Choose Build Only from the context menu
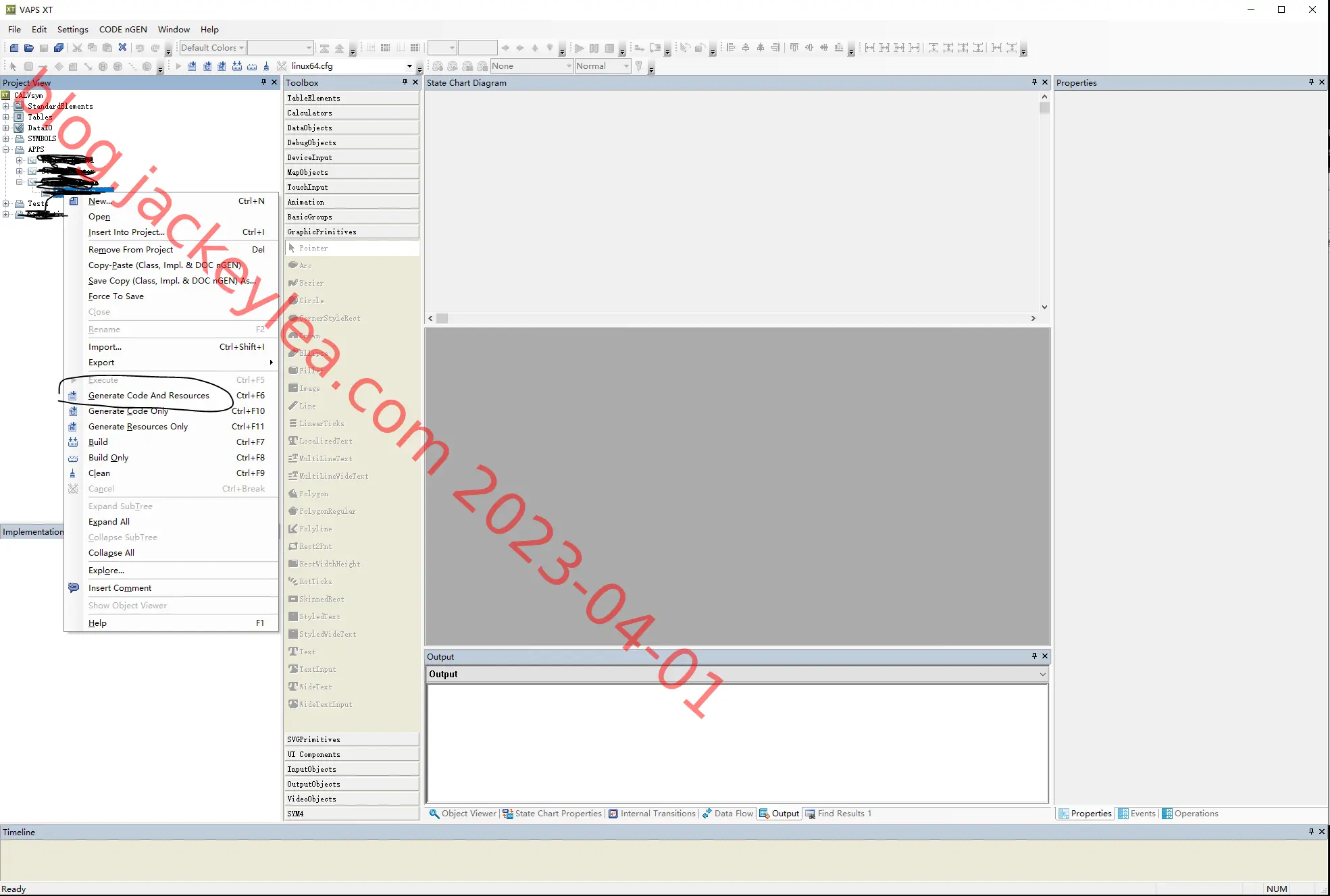Image resolution: width=1330 pixels, height=896 pixels. click(171, 458)
